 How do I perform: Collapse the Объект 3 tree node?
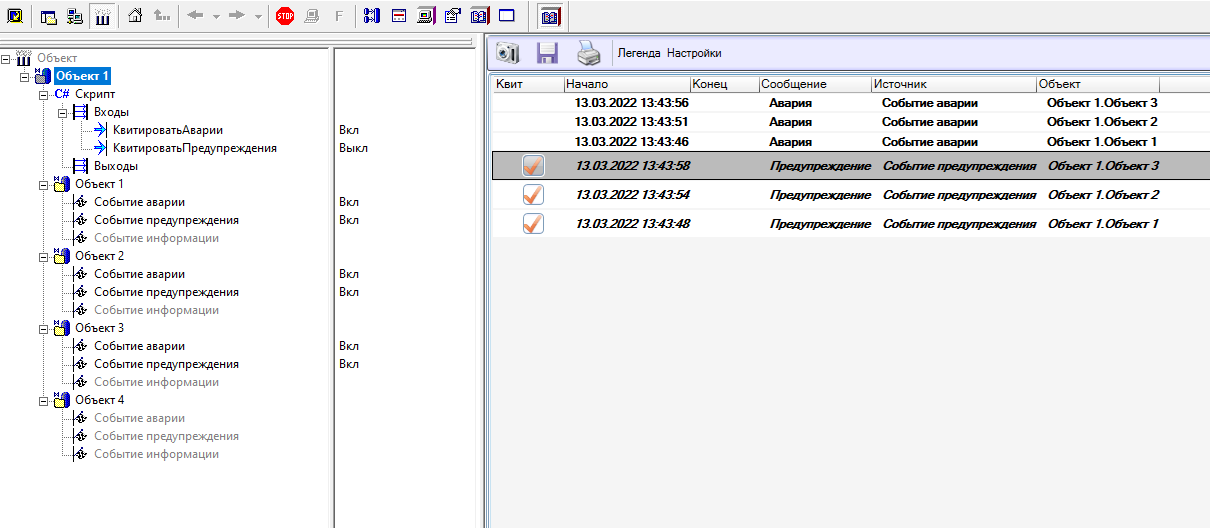43,328
